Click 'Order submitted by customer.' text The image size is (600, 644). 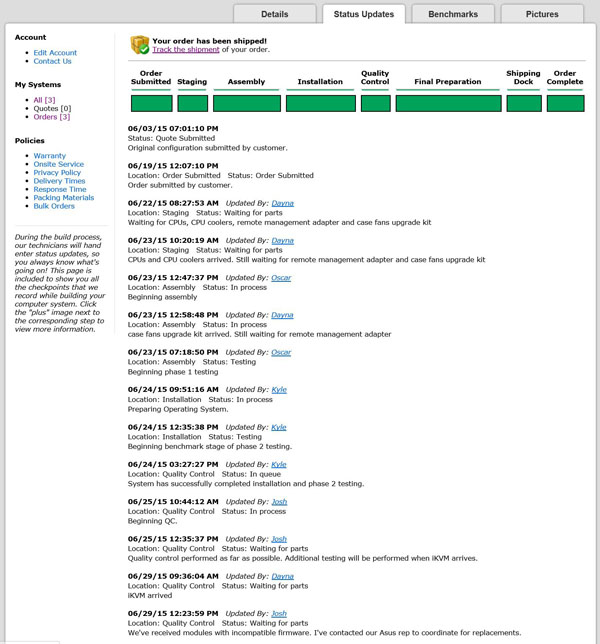pyautogui.click(x=180, y=185)
